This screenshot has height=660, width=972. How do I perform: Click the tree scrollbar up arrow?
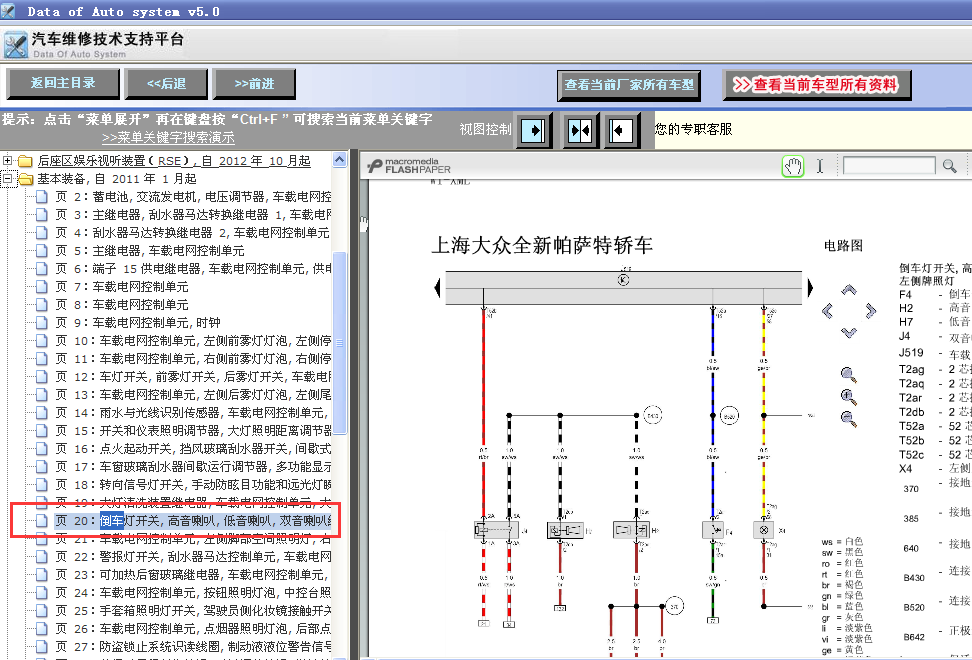point(340,160)
